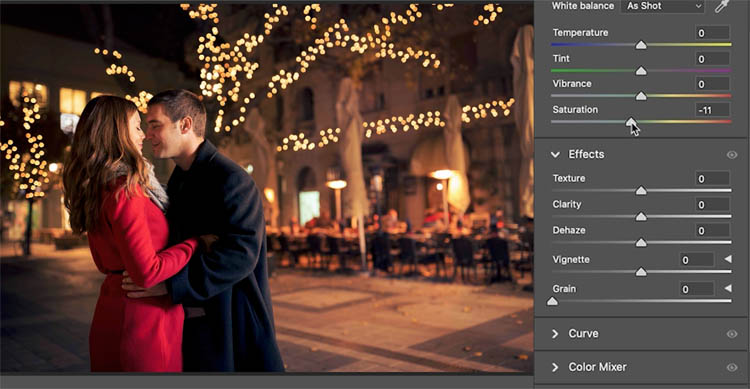Toggle Curve panel visibility eye icon

click(732, 334)
